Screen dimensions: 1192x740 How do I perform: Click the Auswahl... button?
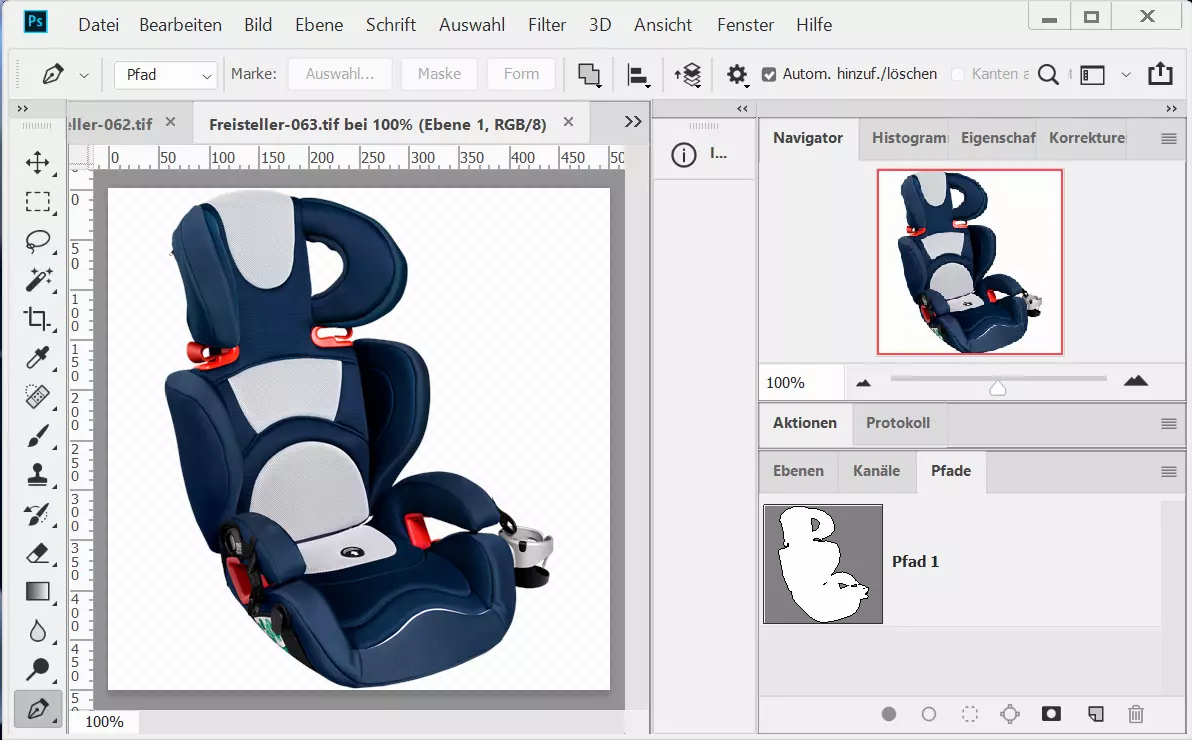point(340,74)
